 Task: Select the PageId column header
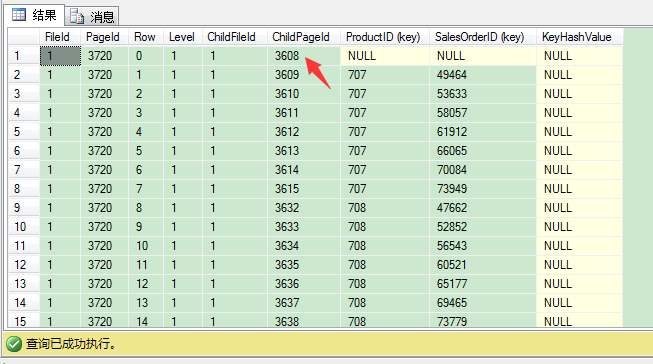click(x=104, y=37)
